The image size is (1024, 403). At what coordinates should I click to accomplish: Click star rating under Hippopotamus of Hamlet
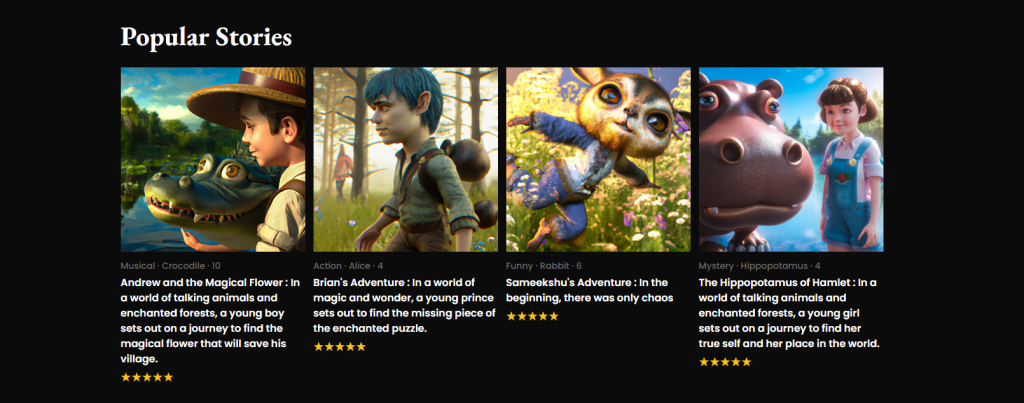[725, 362]
